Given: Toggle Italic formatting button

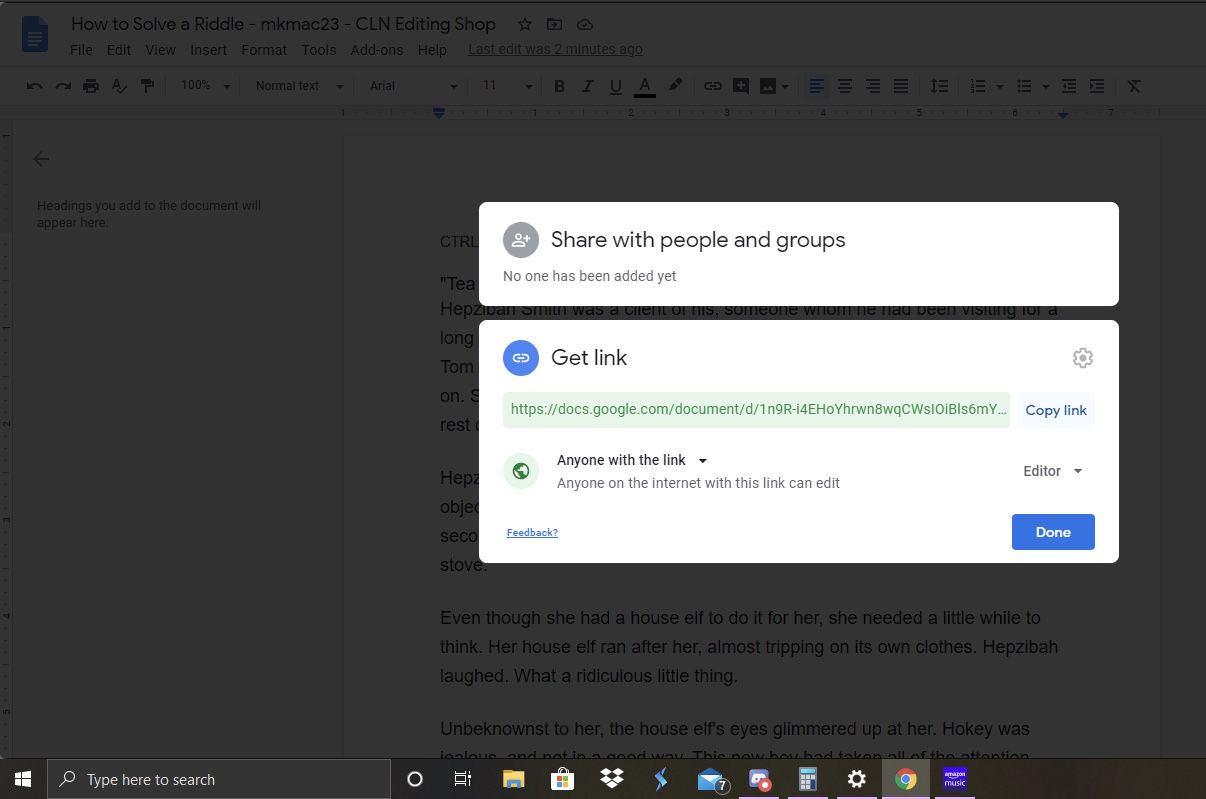Looking at the screenshot, I should coord(588,86).
